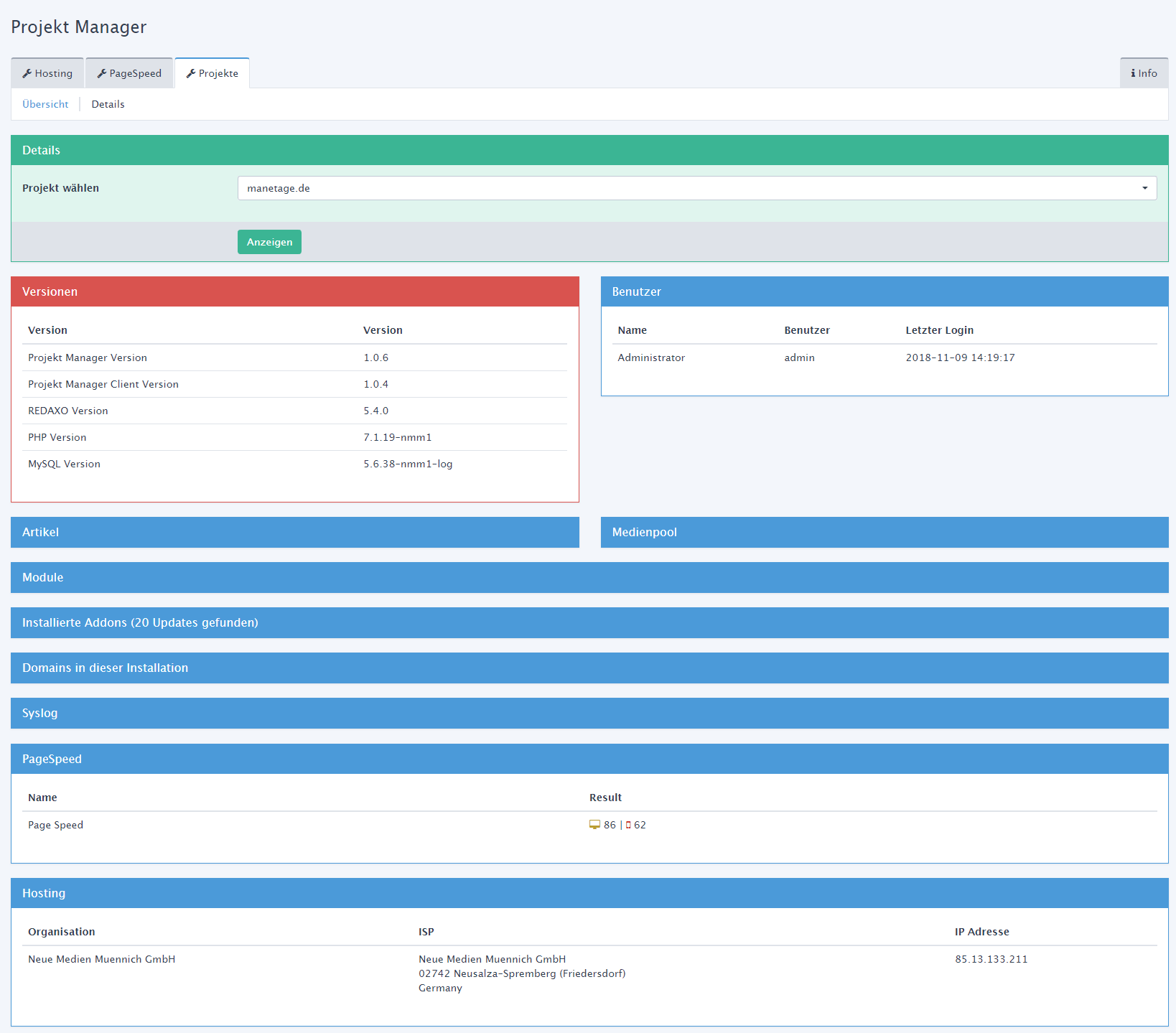Click mobile score 62
This screenshot has height=1033, width=1176.
click(x=640, y=825)
